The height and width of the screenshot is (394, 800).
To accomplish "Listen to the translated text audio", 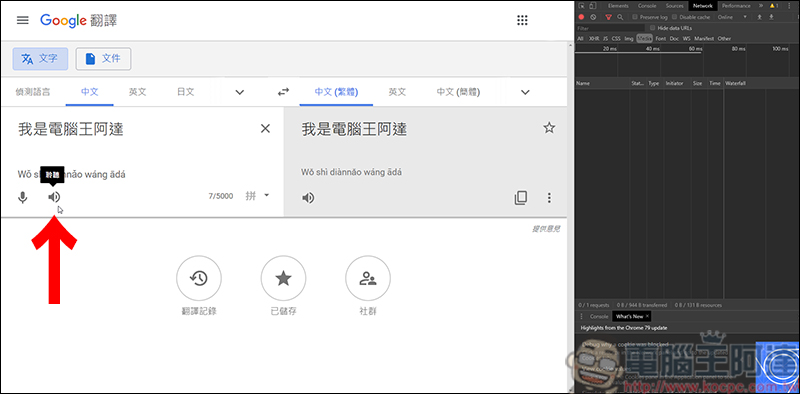I will click(308, 198).
